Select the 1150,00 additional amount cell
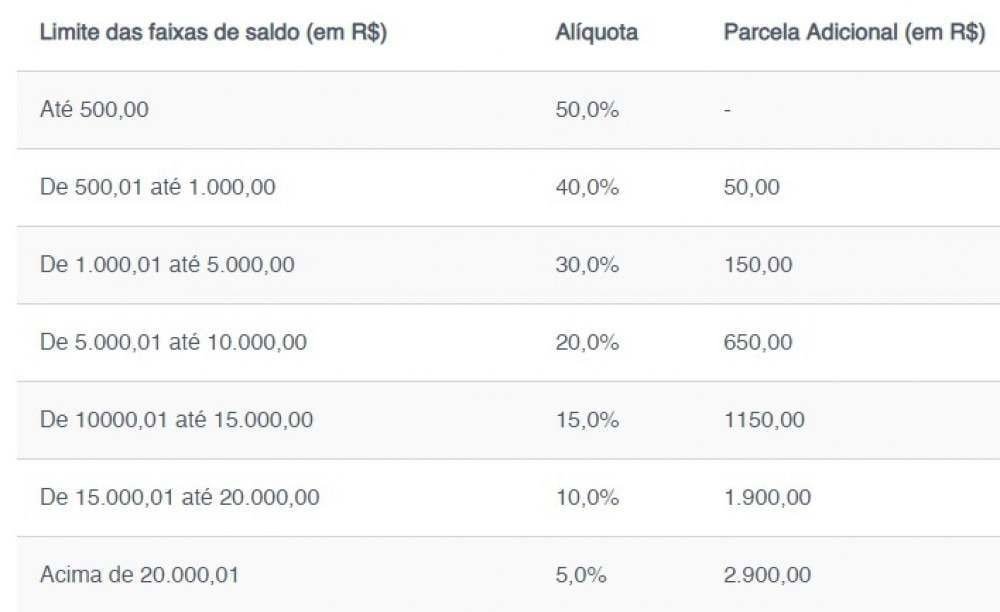The height and width of the screenshot is (612, 1000). click(x=764, y=420)
